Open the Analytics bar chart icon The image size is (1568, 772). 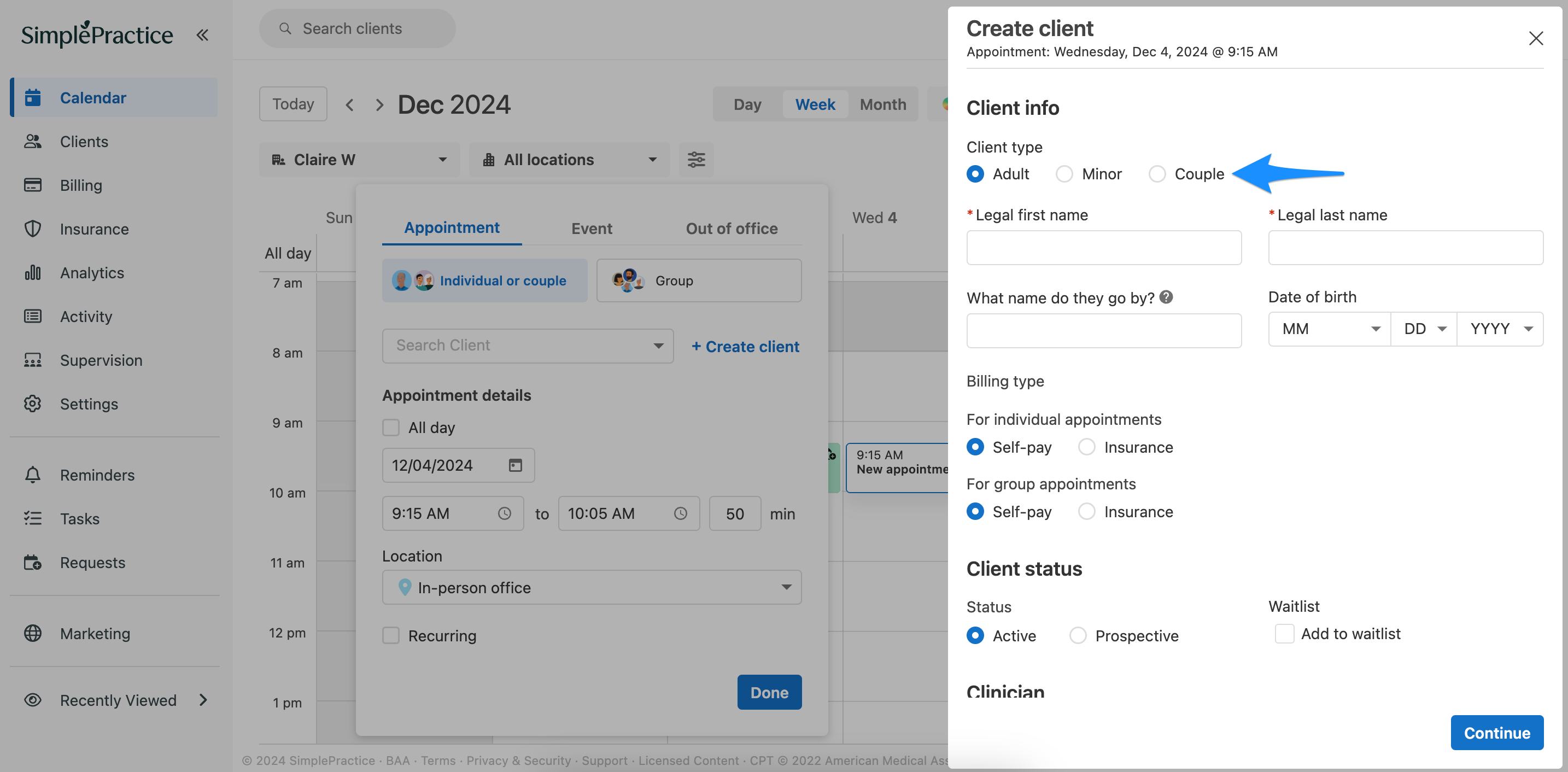coord(33,273)
